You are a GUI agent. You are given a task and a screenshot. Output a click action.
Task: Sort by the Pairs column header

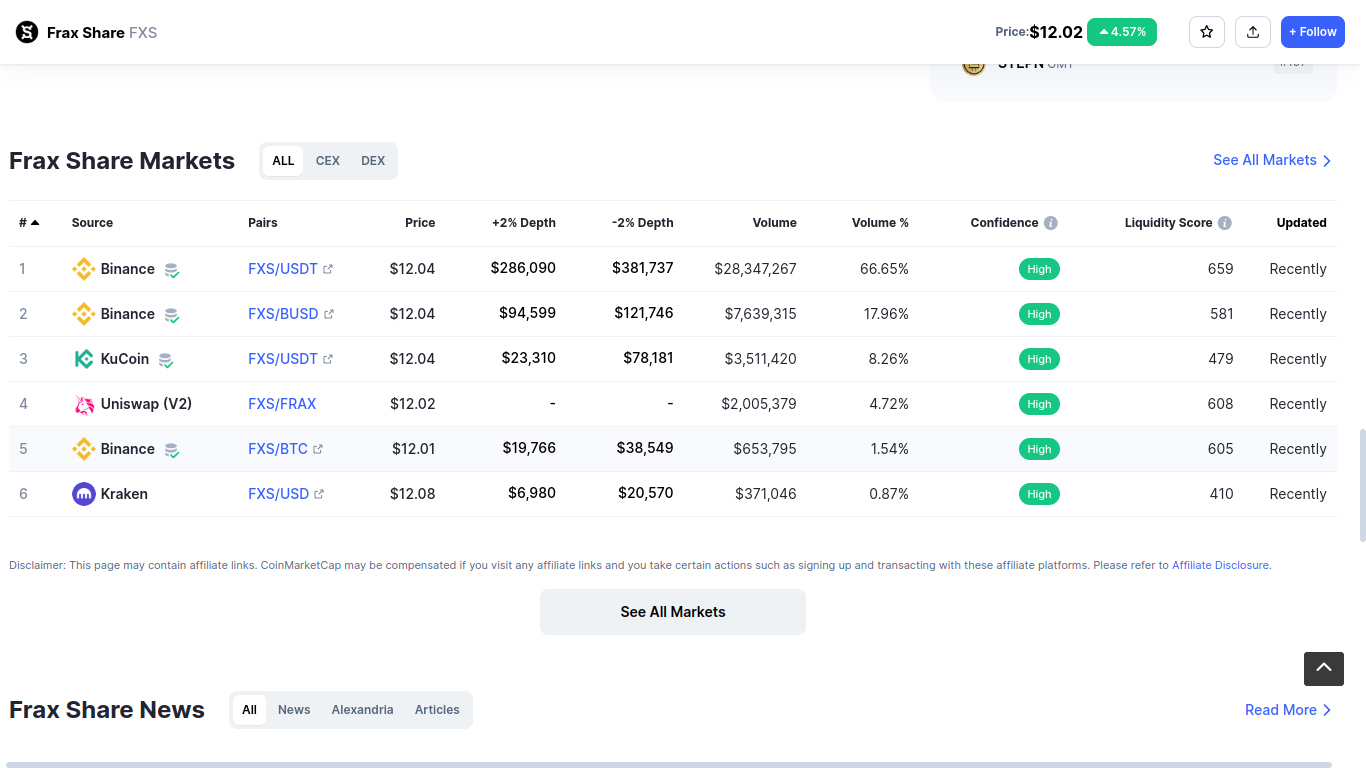(x=263, y=223)
